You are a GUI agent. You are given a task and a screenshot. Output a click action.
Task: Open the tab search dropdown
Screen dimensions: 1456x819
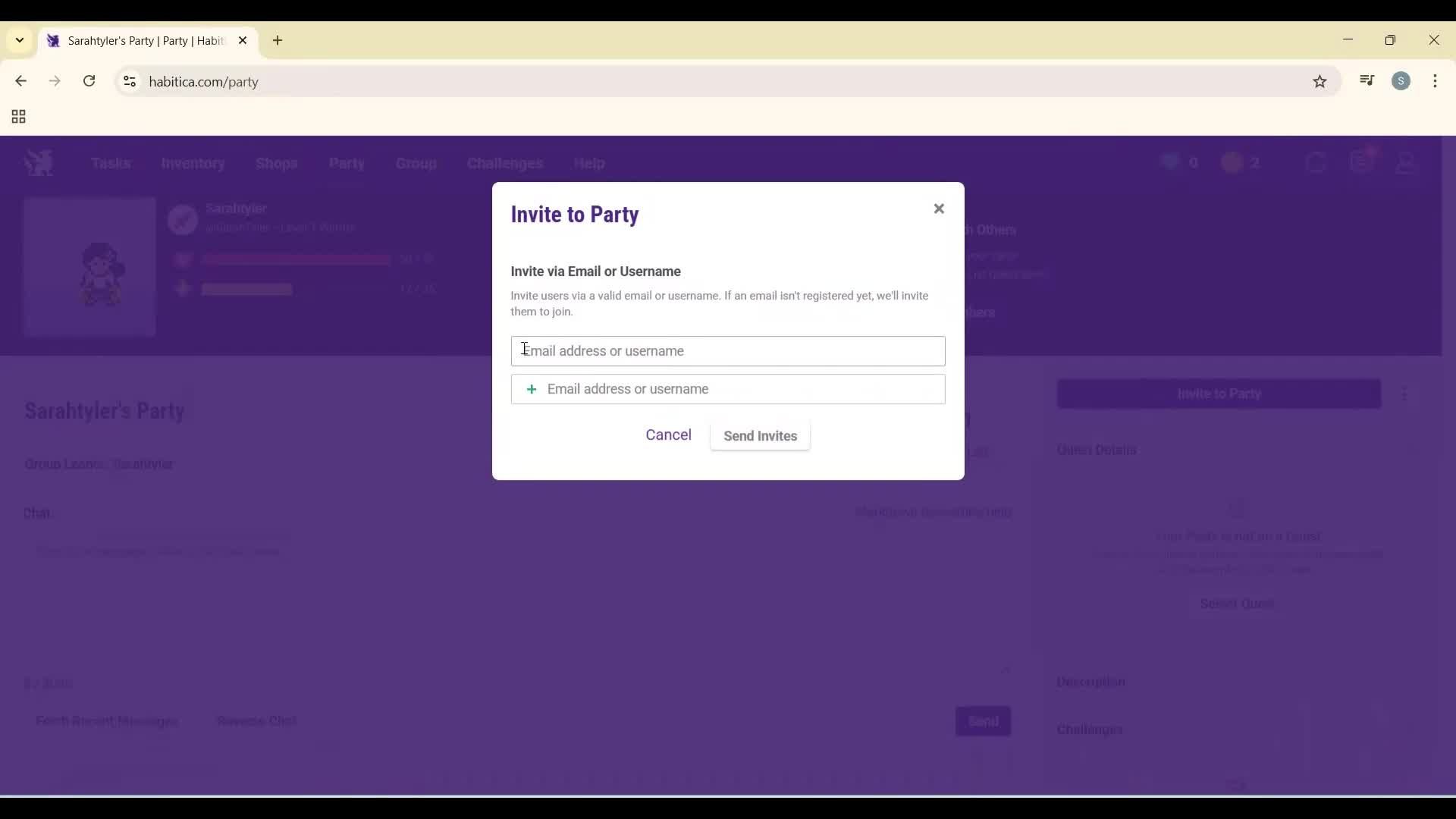(19, 40)
